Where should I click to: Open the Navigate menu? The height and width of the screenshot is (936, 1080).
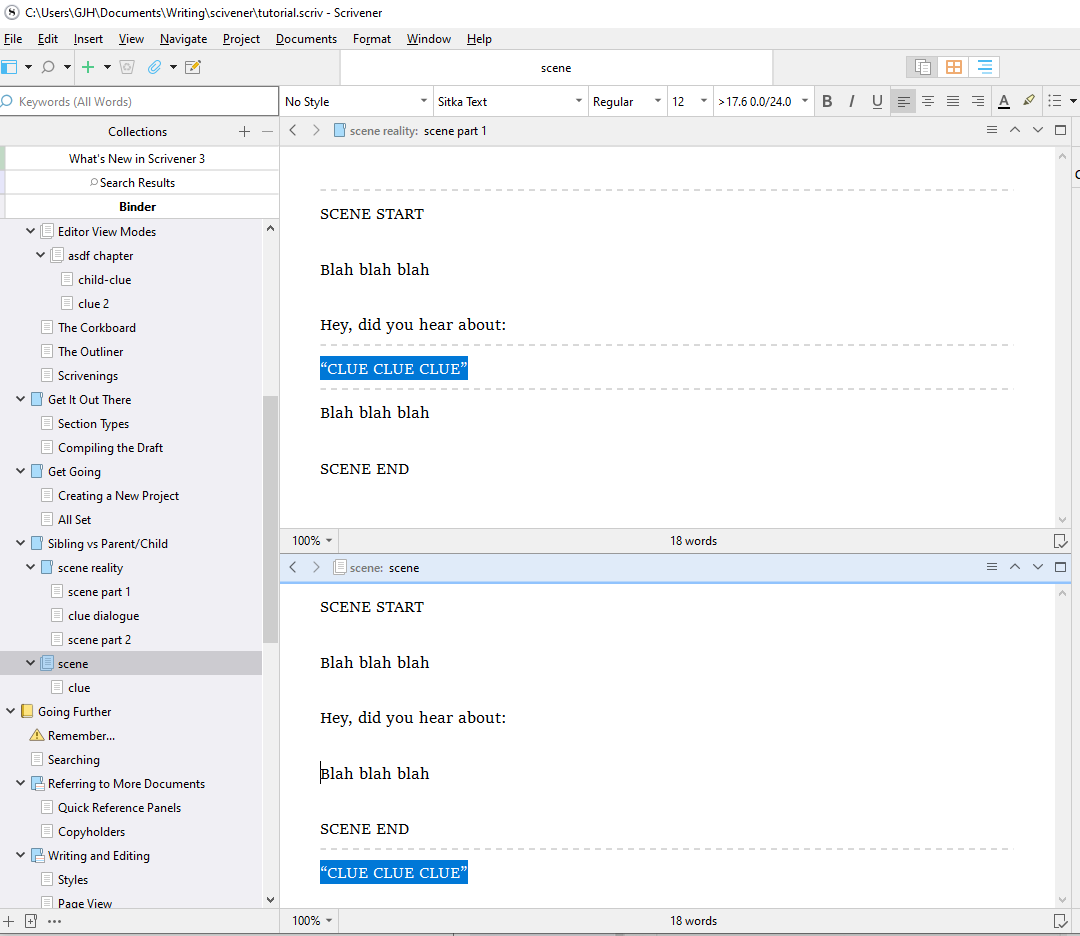(183, 39)
